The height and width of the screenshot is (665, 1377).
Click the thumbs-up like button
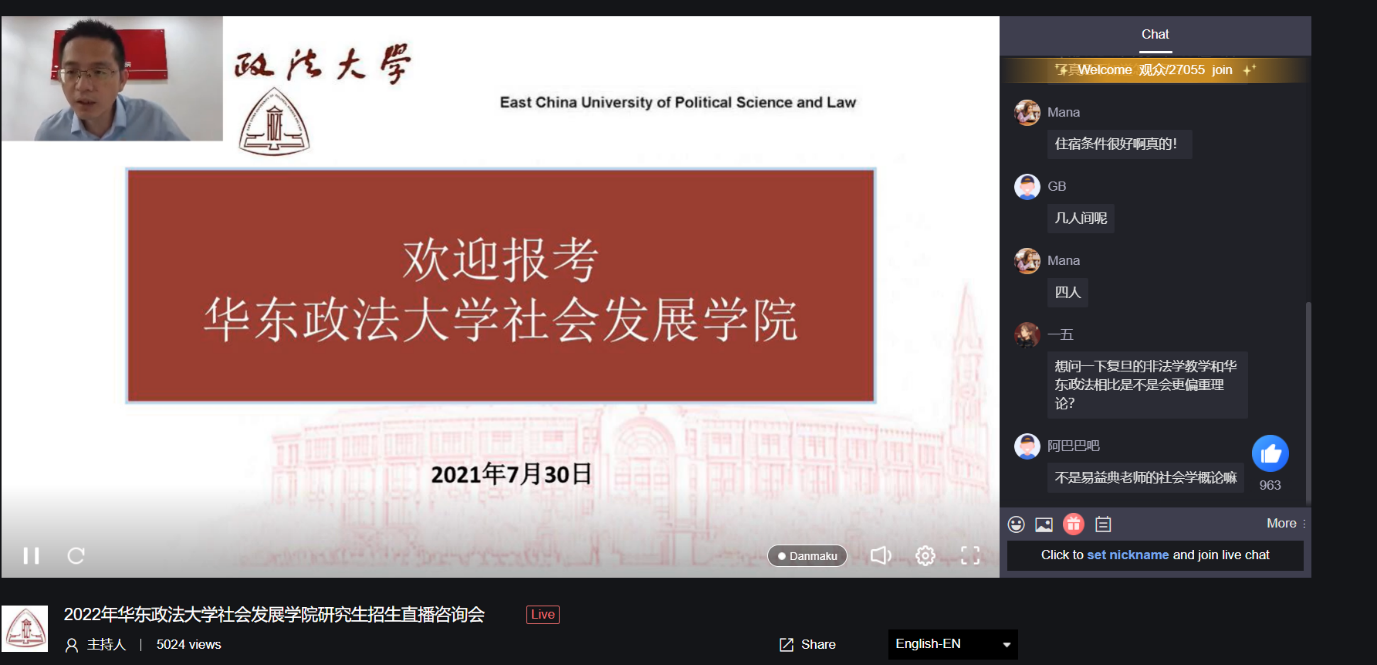point(1271,454)
